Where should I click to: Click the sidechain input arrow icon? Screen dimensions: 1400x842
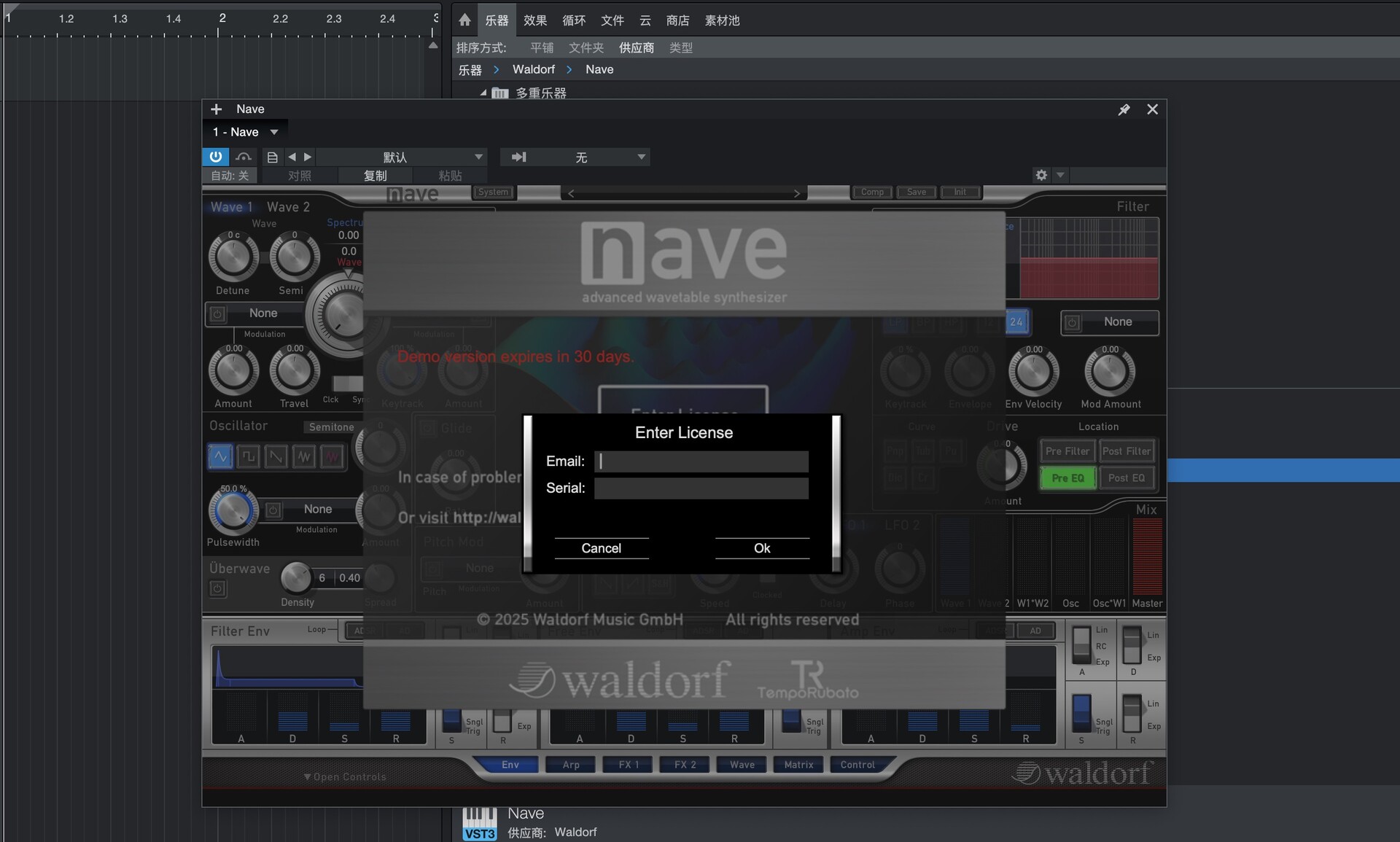[518, 157]
